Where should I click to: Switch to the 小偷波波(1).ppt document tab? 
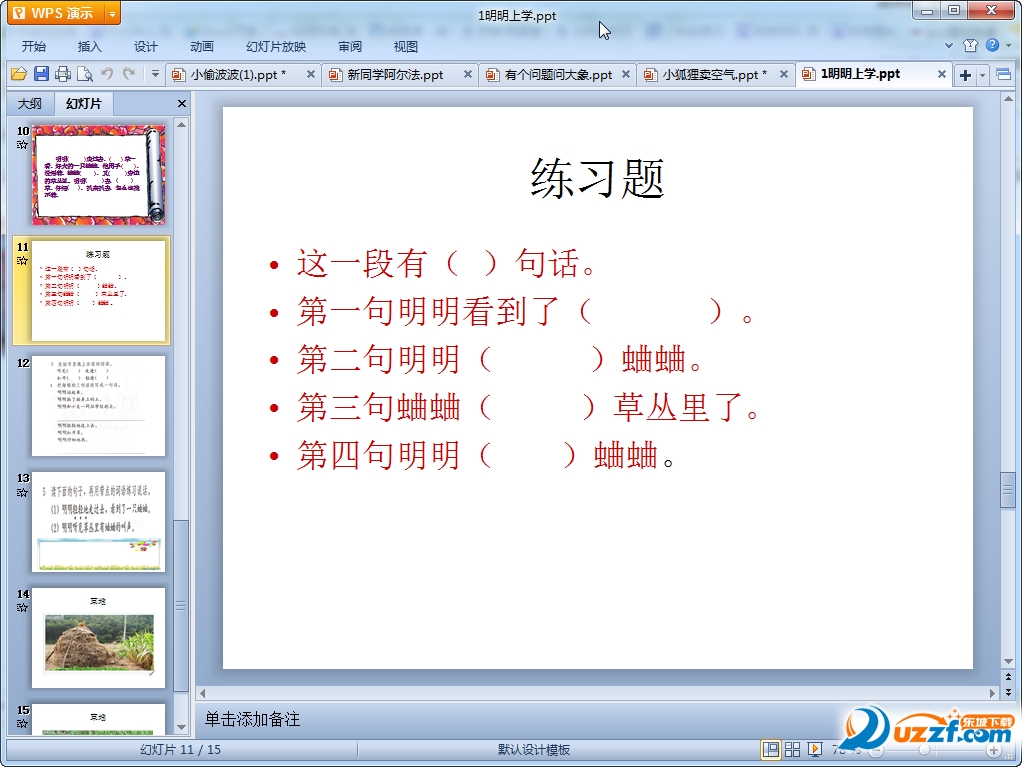tap(238, 75)
